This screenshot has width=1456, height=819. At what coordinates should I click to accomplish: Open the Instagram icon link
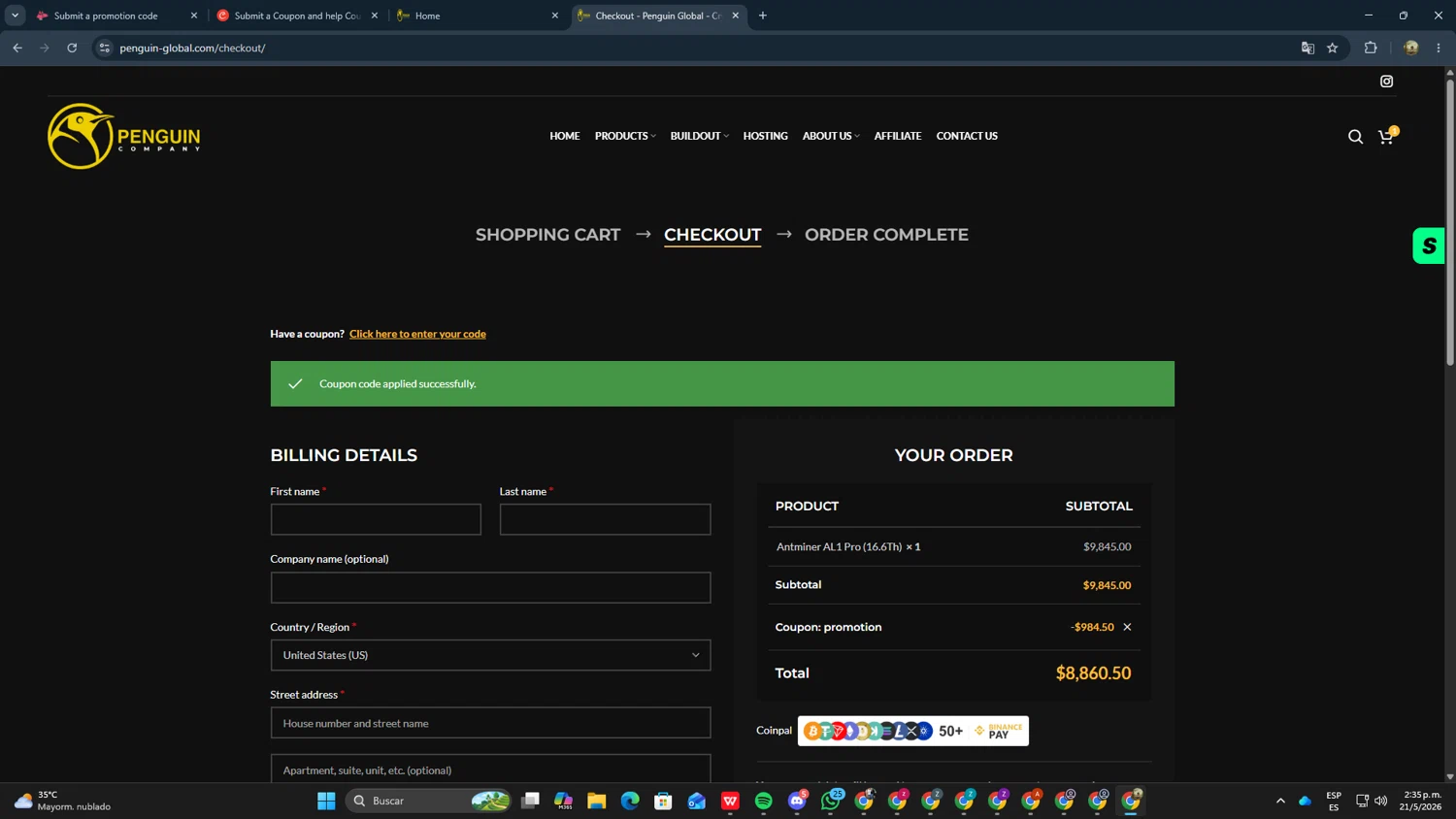(x=1386, y=82)
